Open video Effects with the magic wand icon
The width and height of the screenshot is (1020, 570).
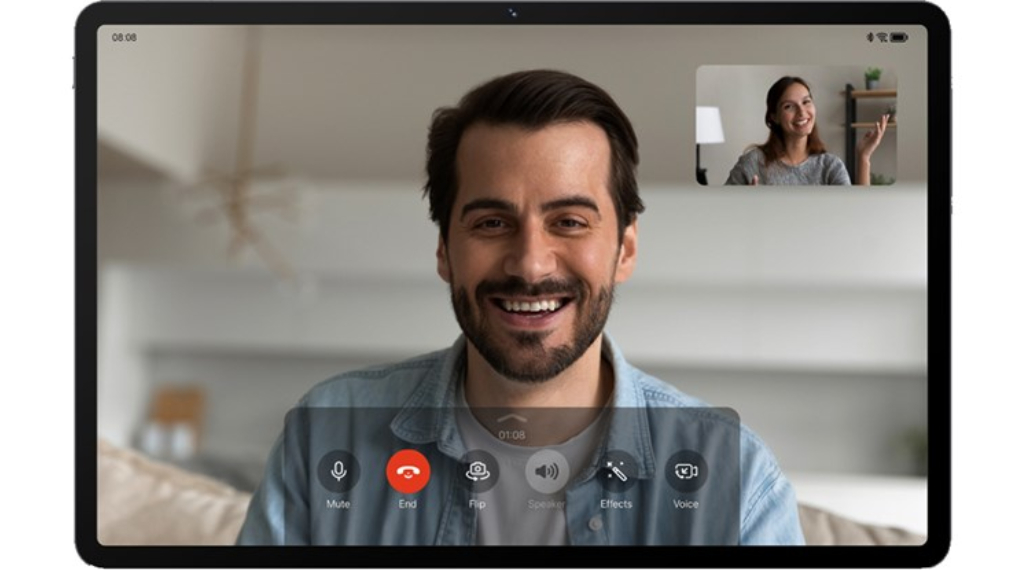click(616, 471)
